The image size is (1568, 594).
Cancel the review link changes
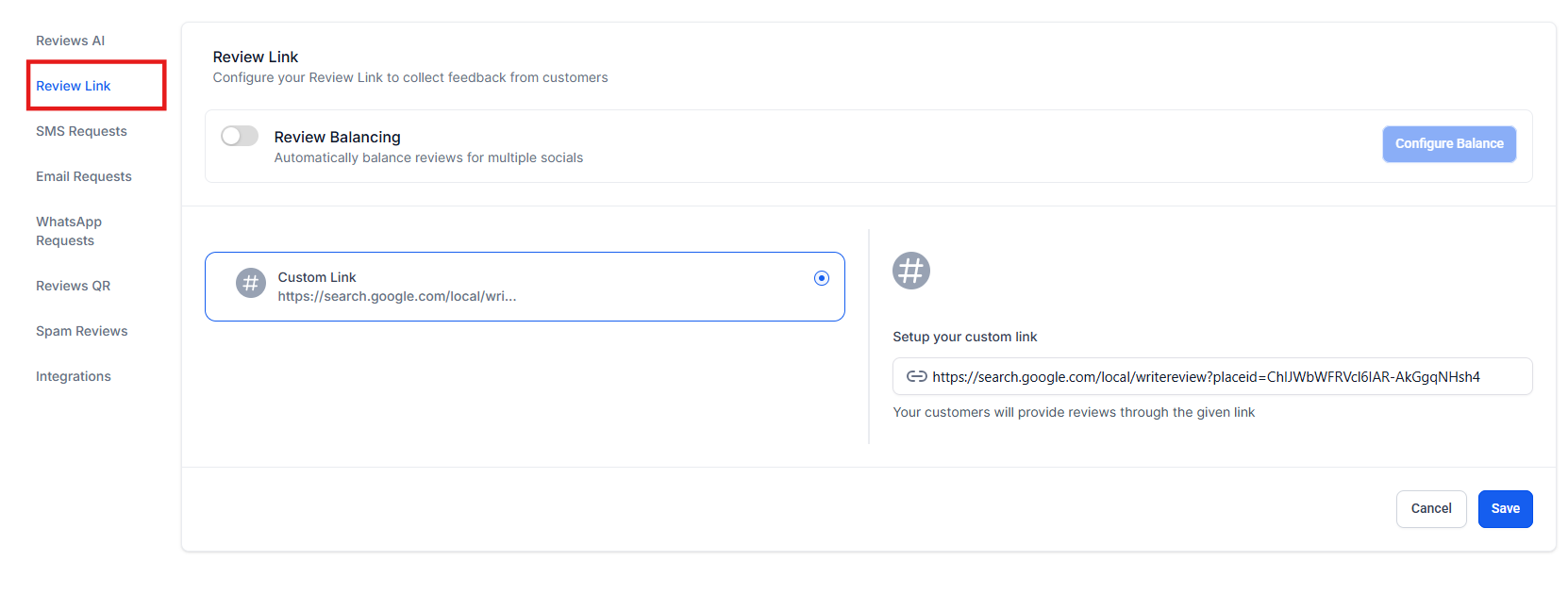click(x=1430, y=509)
